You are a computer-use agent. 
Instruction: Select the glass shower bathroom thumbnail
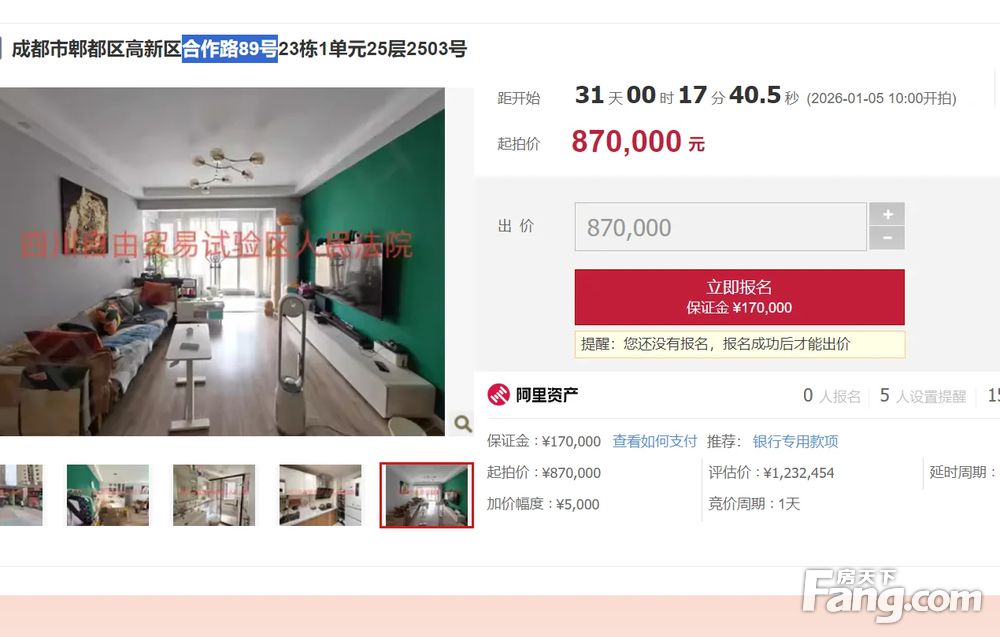pyautogui.click(x=214, y=495)
